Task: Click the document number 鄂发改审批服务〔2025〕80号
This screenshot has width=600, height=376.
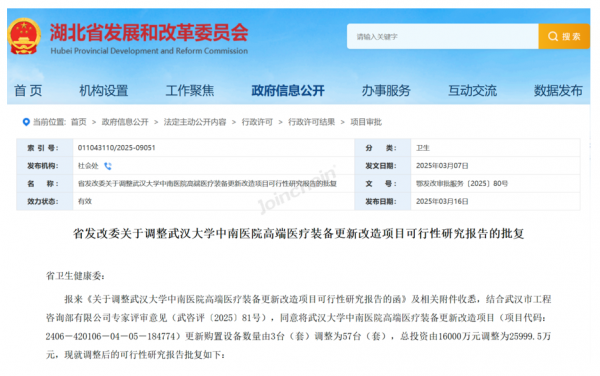Action: click(x=462, y=184)
